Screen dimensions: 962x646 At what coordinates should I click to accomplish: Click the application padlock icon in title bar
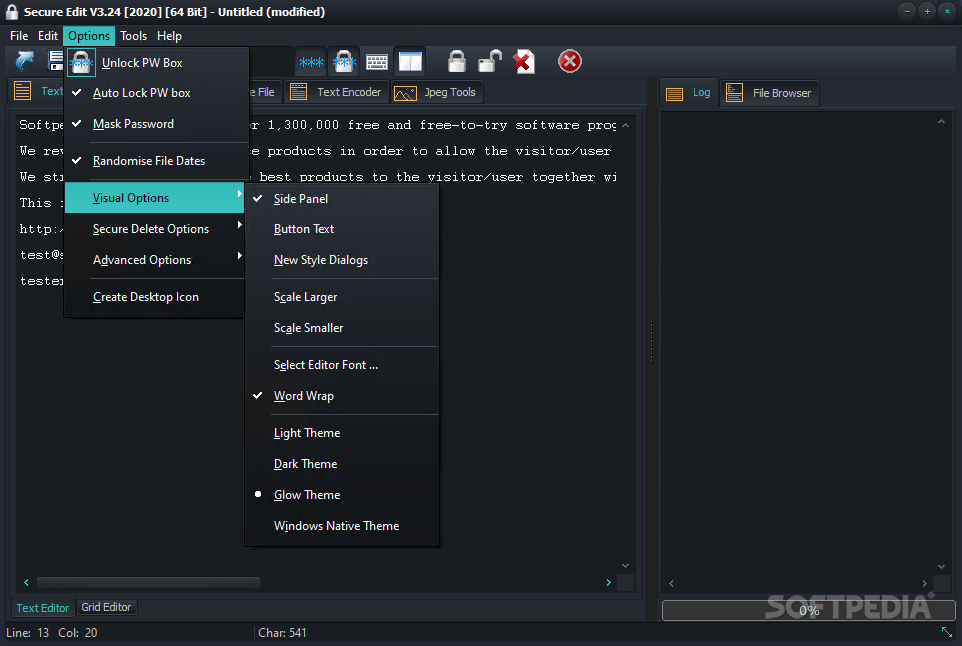(x=12, y=12)
